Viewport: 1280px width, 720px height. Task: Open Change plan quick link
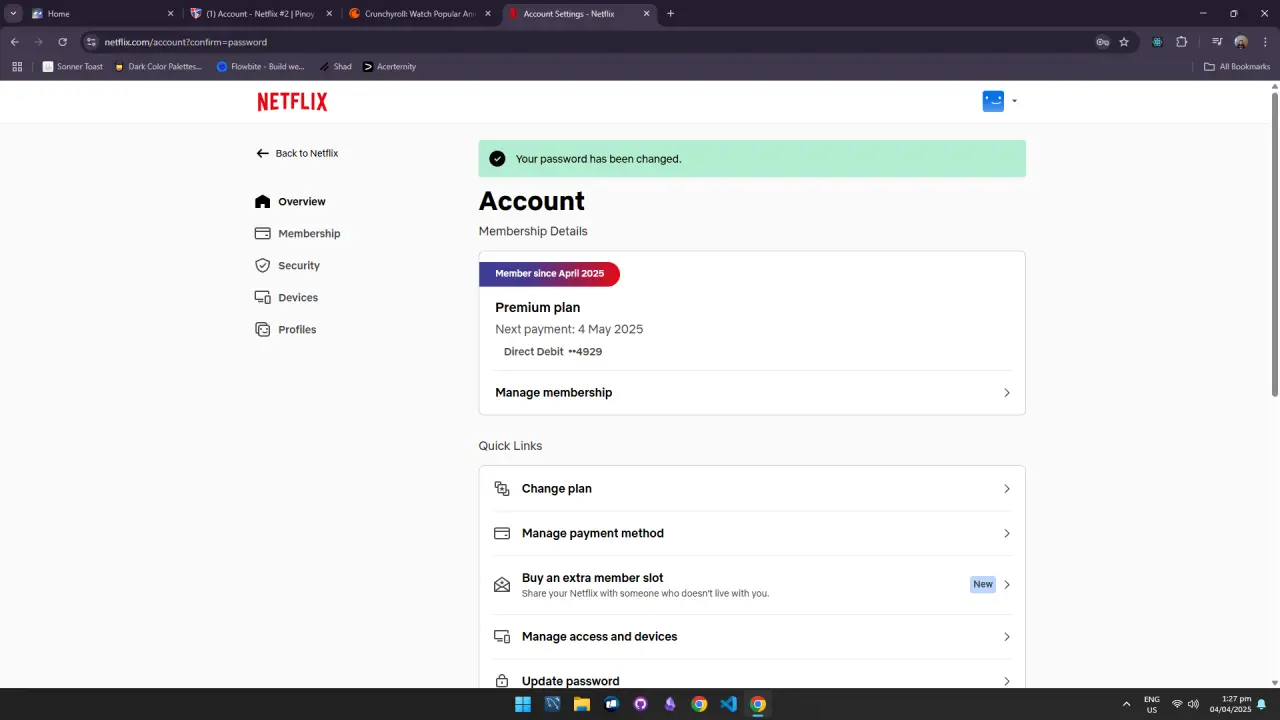[x=752, y=489]
